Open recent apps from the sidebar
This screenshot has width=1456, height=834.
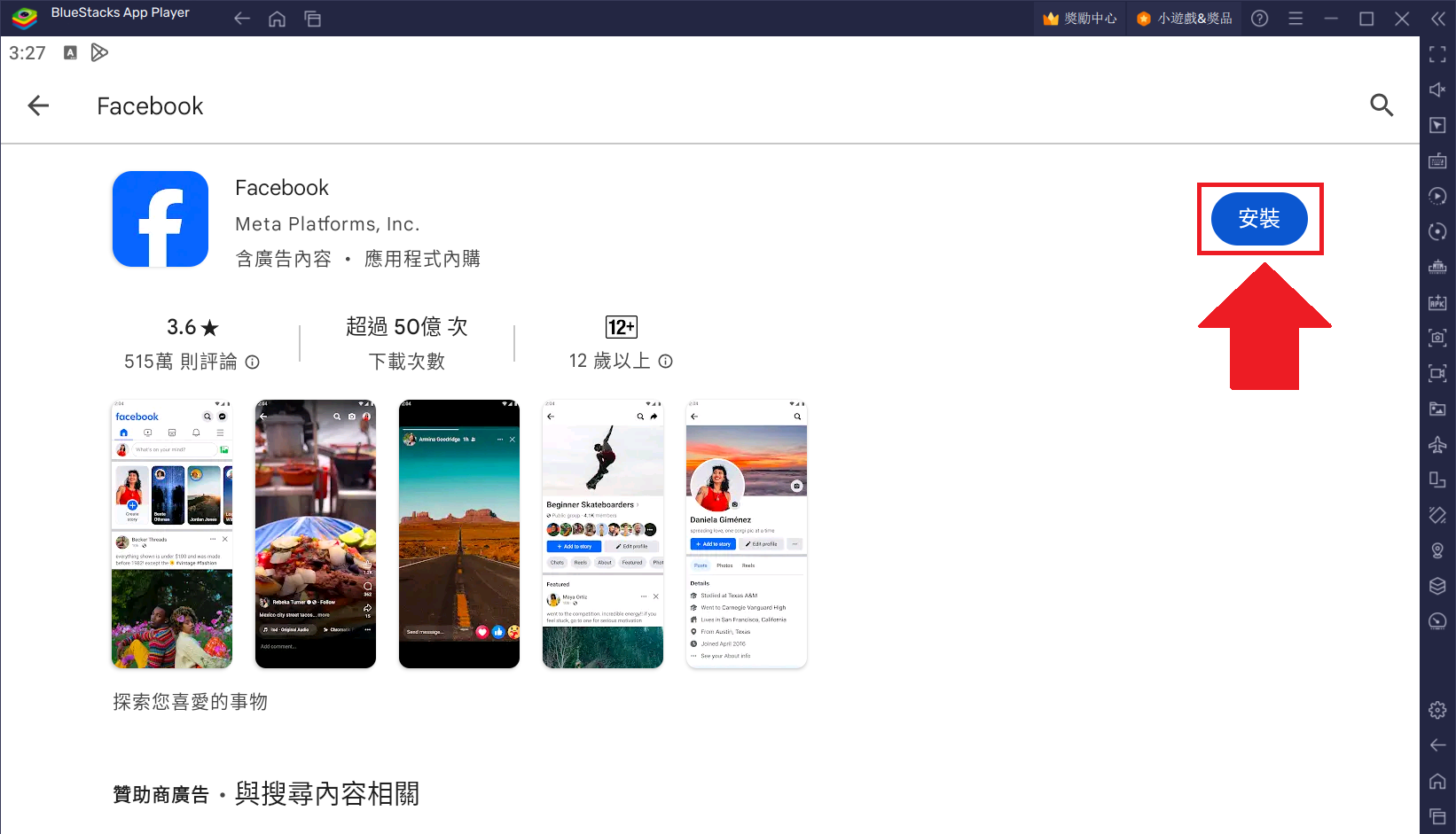tap(1437, 816)
